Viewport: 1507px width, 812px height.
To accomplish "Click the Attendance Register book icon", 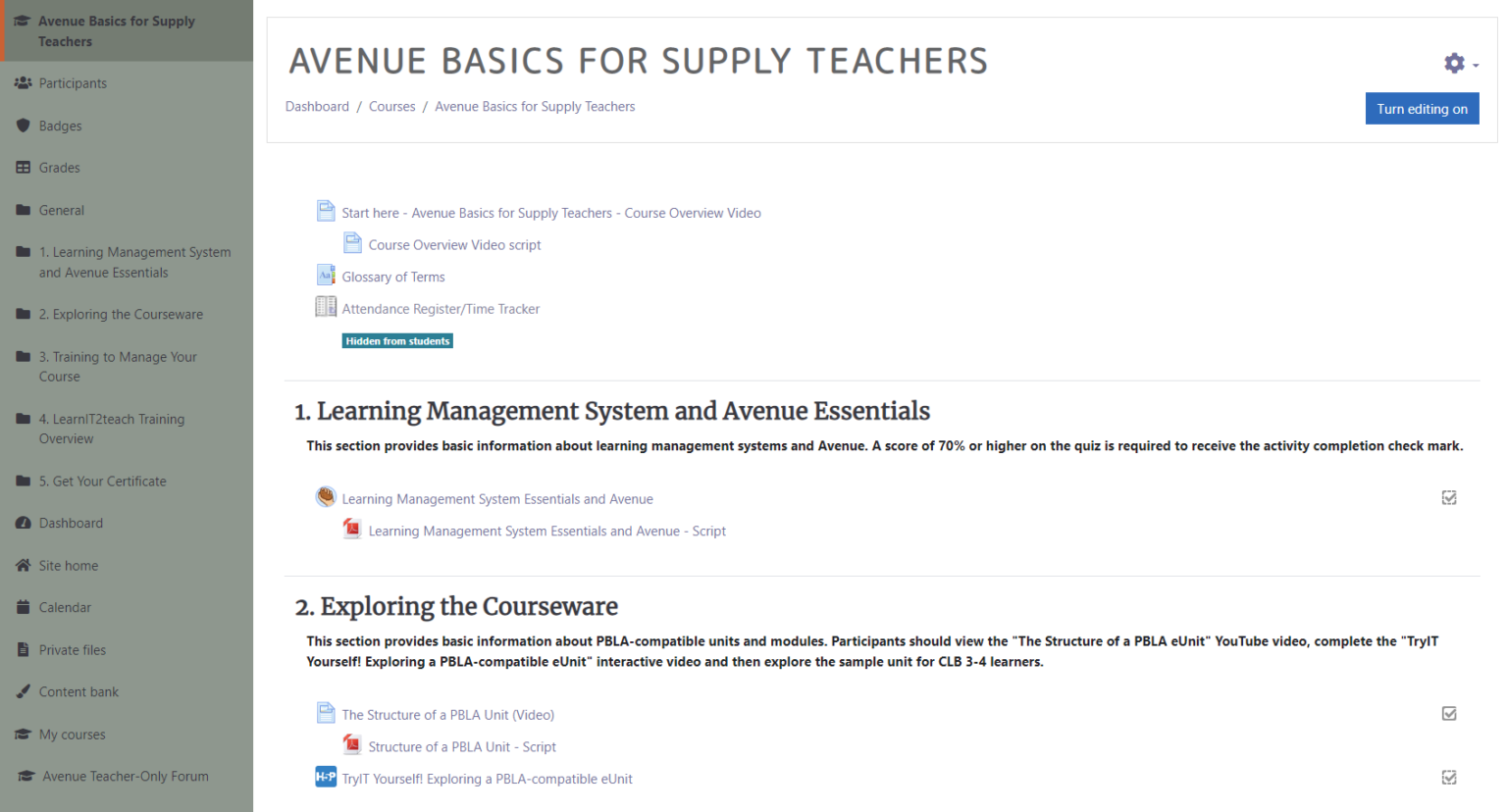I will pos(326,308).
